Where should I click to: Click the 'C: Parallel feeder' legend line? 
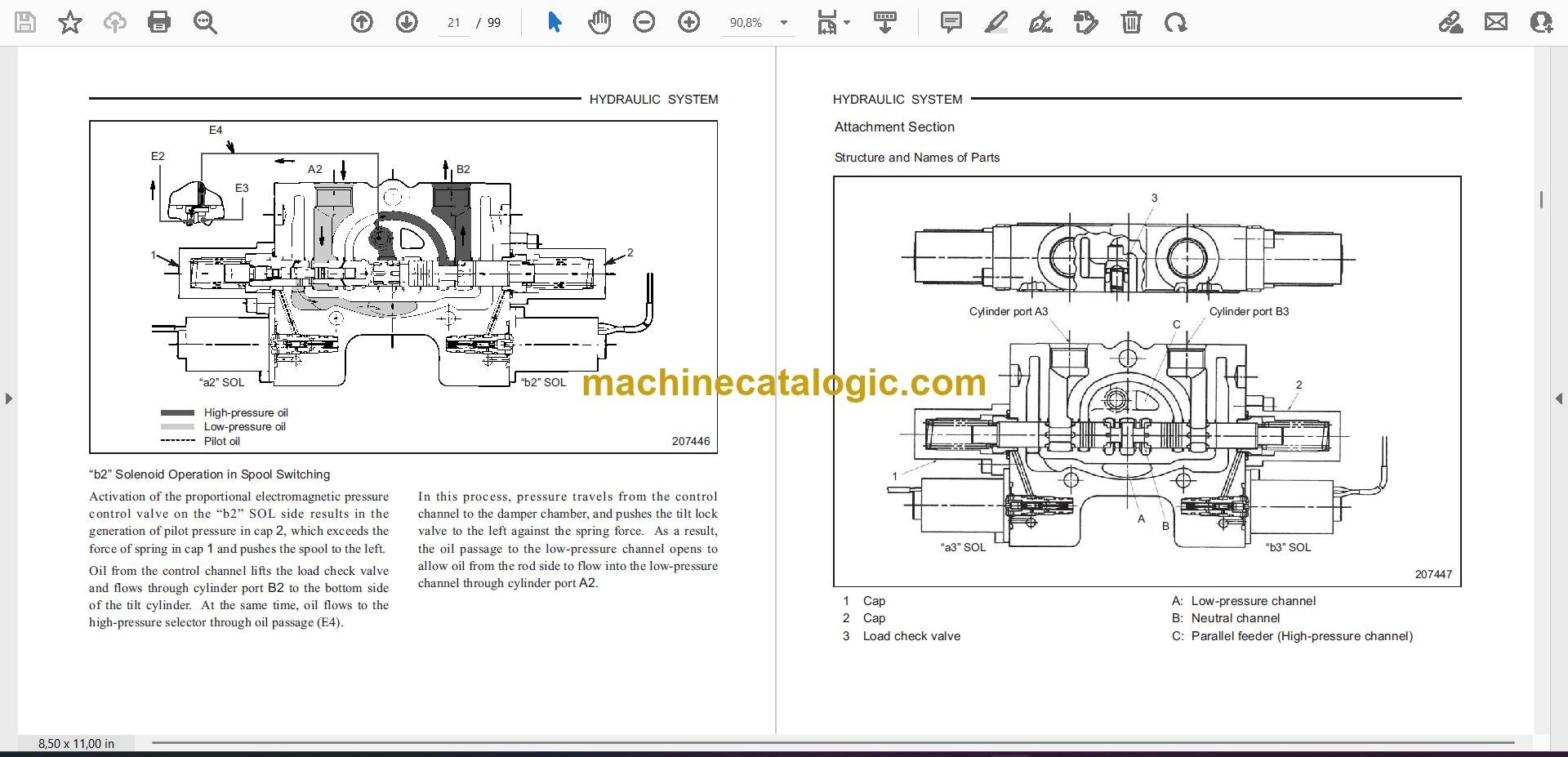click(x=1292, y=636)
